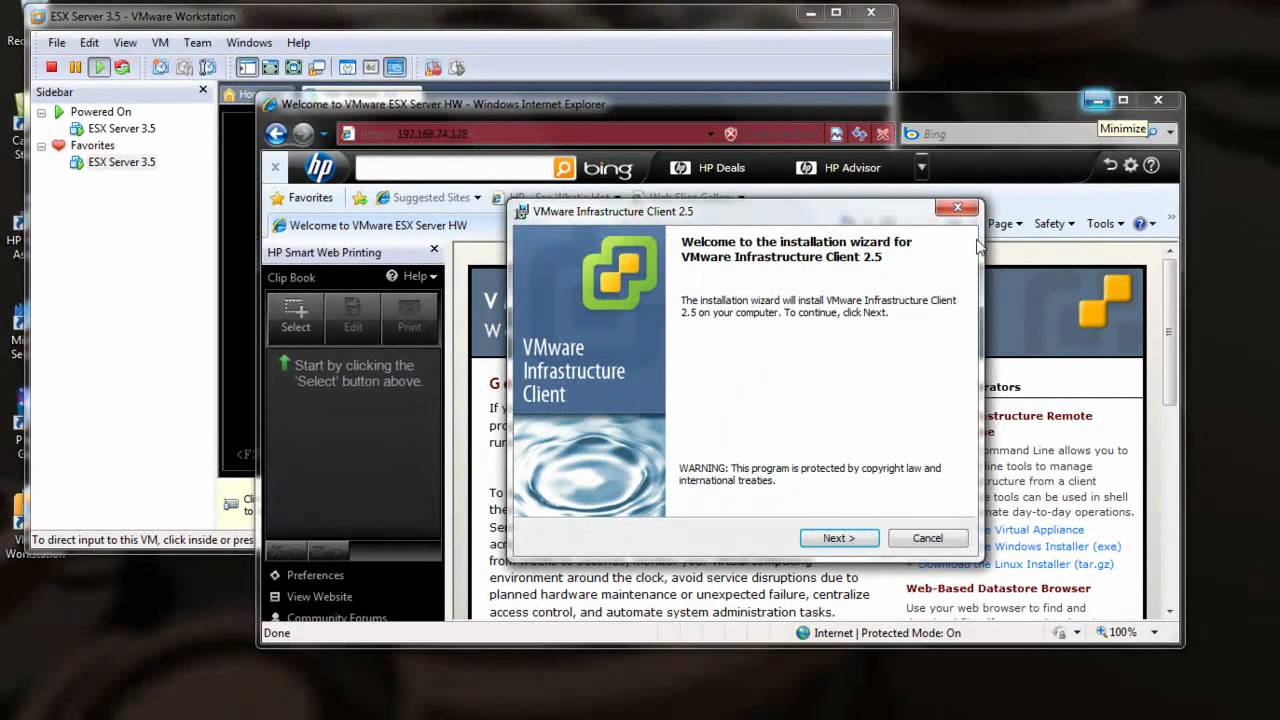The width and height of the screenshot is (1280, 720).
Task: Open HP Advisor in the HP toolbar
Action: (839, 168)
